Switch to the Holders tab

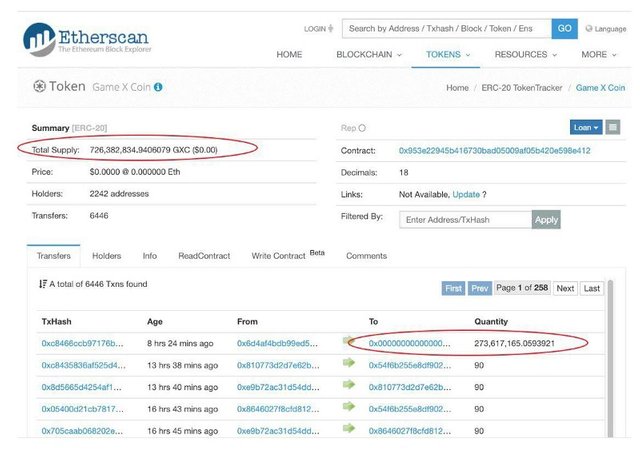[x=107, y=256]
